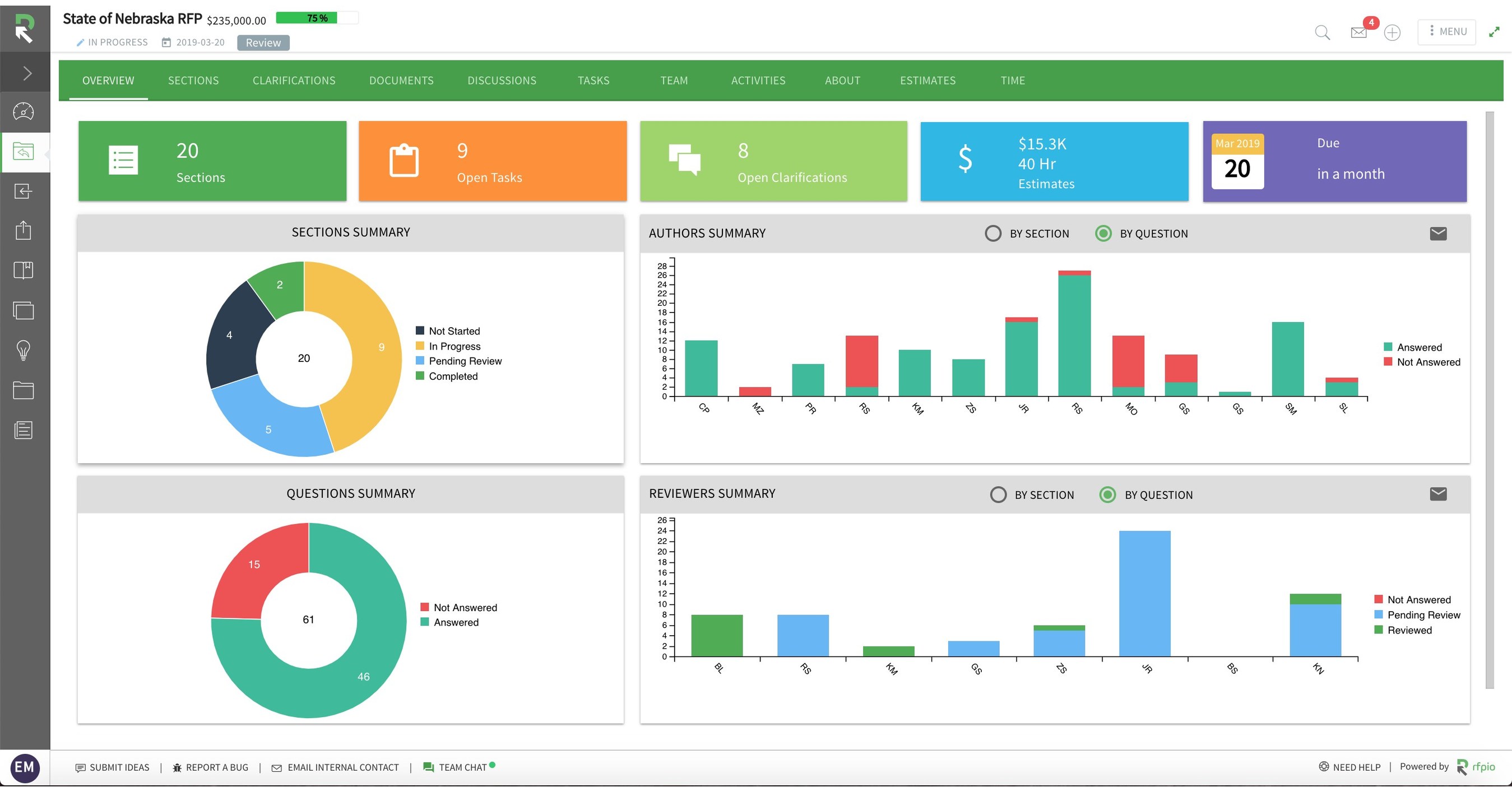Open the plus icon to create new item

pos(1392,34)
